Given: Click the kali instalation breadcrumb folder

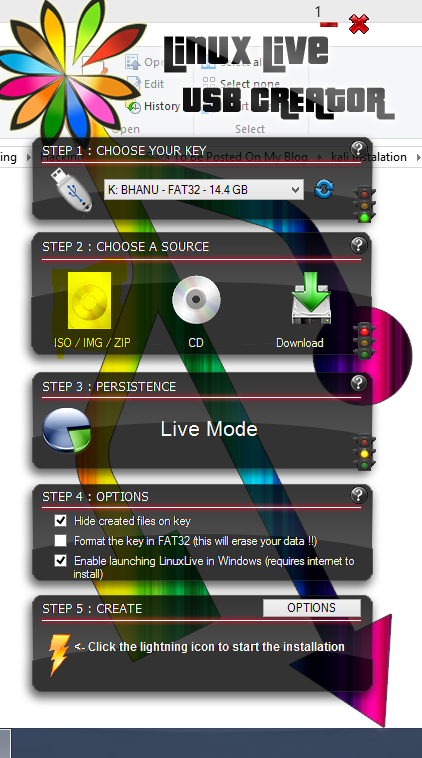Looking at the screenshot, I should pos(369,157).
